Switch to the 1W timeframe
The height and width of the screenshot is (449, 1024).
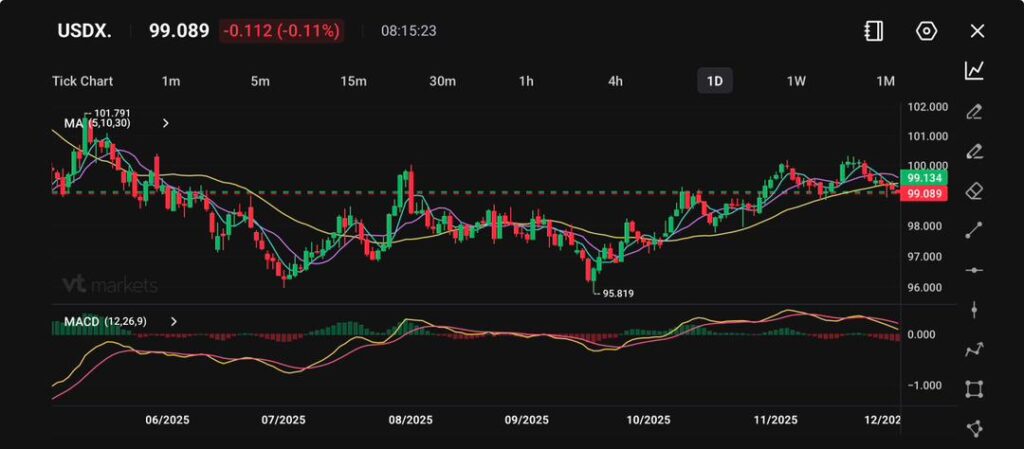(x=796, y=81)
